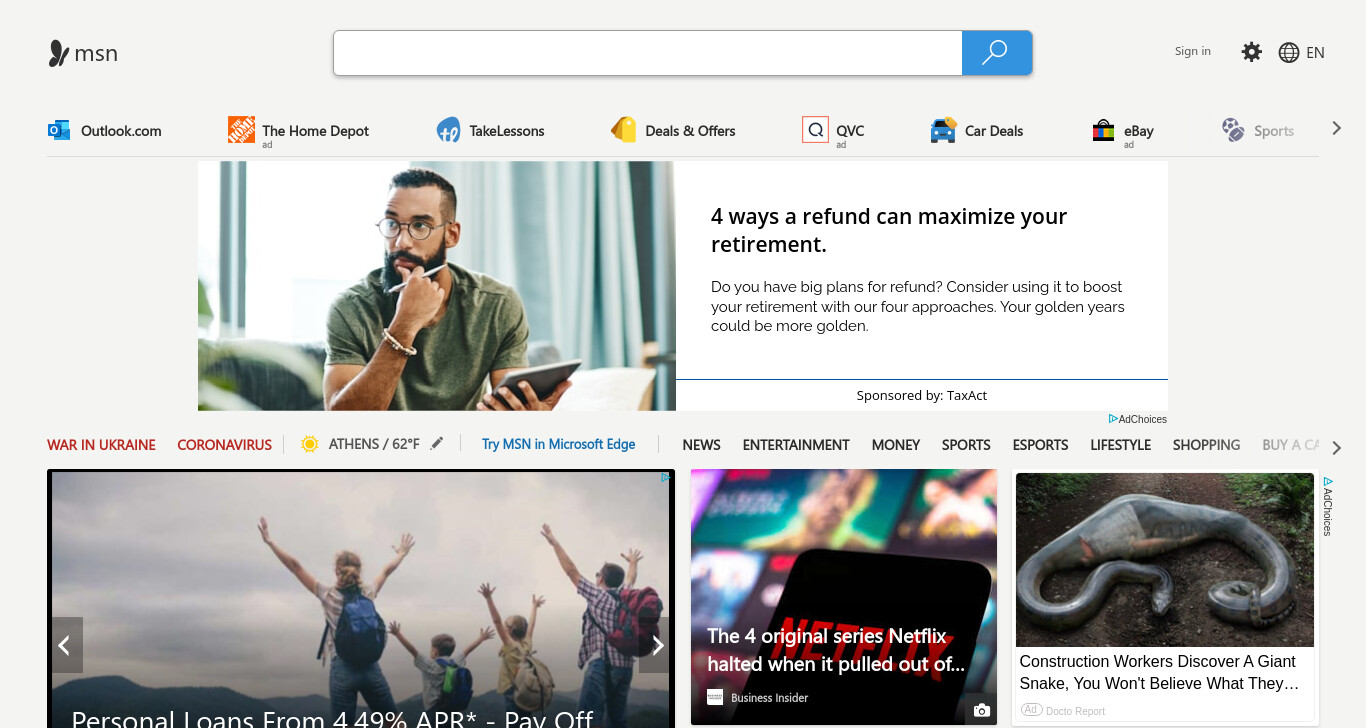Open giant snake construction workers image
1366x728 pixels.
pos(1165,560)
